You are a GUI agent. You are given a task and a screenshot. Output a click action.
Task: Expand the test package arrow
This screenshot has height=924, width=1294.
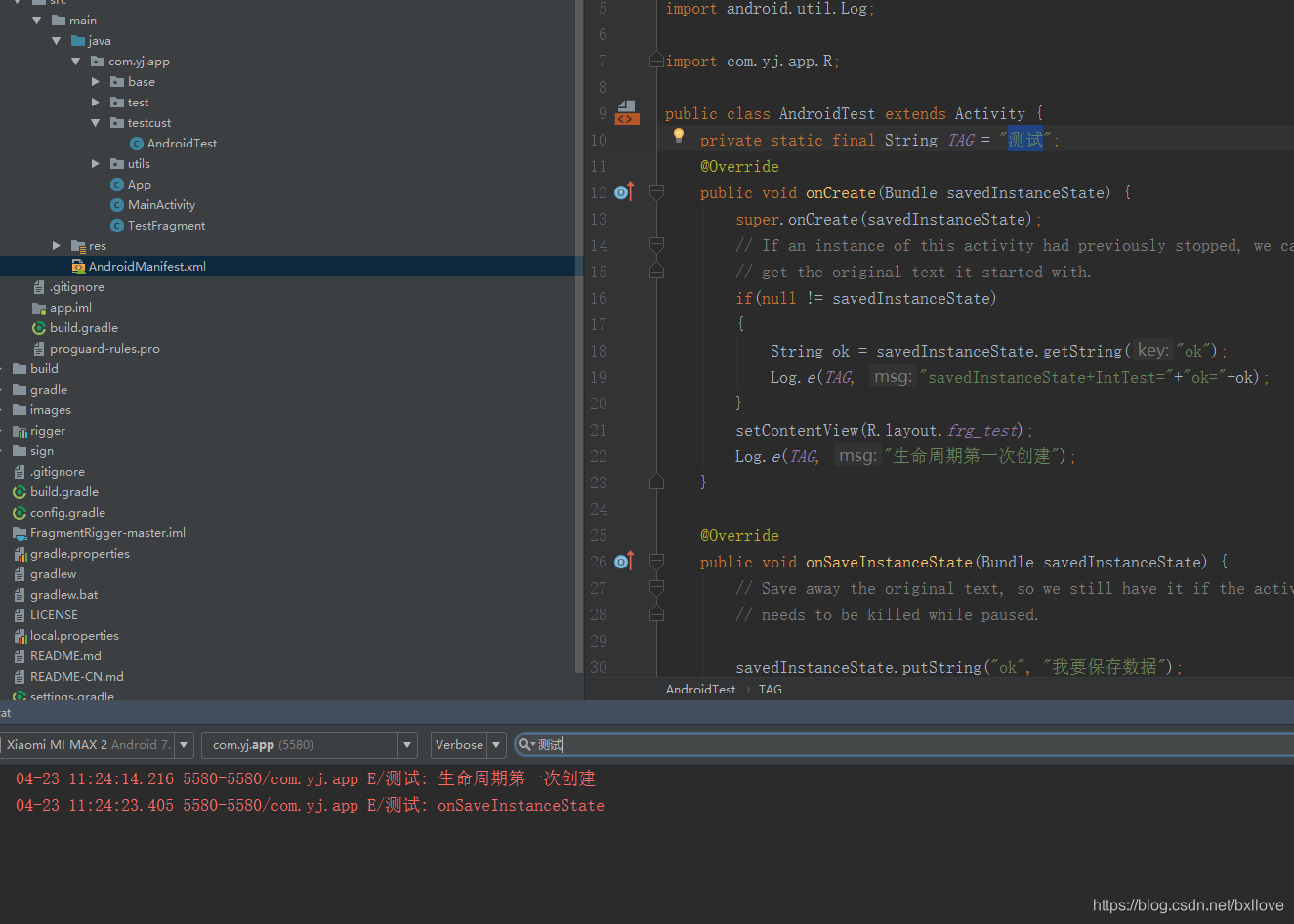(96, 102)
